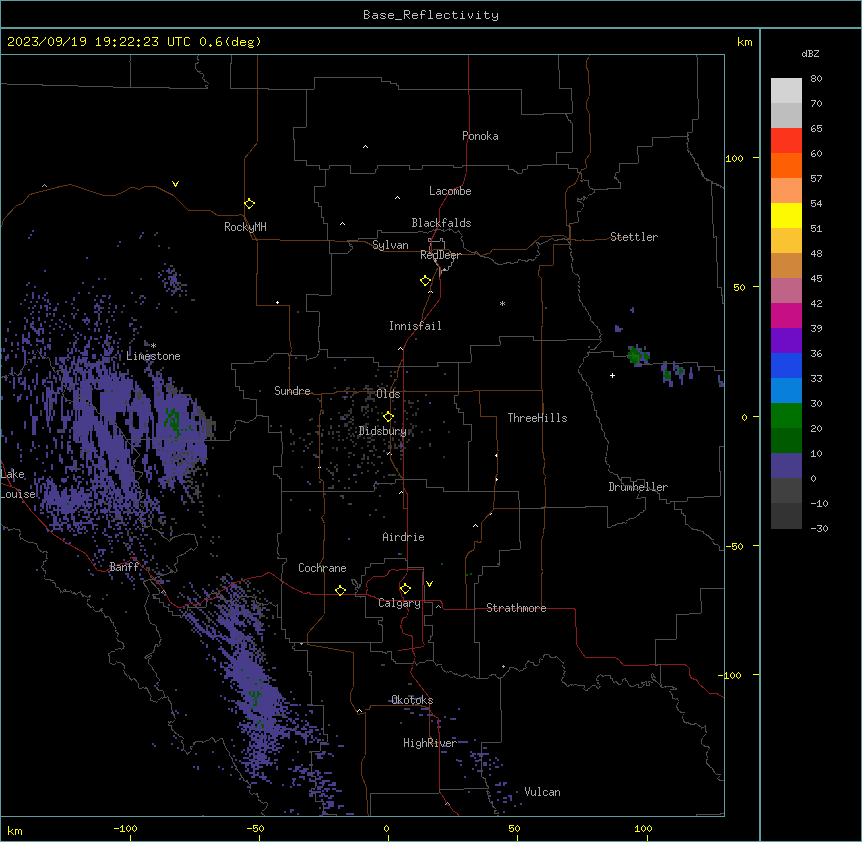The image size is (862, 842).
Task: Click the Okotoks label
Action: pyautogui.click(x=412, y=700)
